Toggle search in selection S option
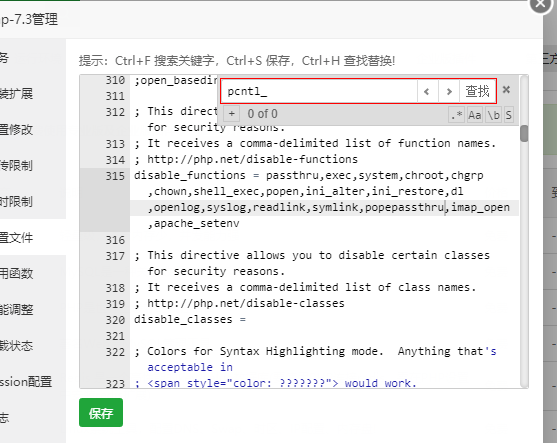557x443 pixels. [508, 115]
